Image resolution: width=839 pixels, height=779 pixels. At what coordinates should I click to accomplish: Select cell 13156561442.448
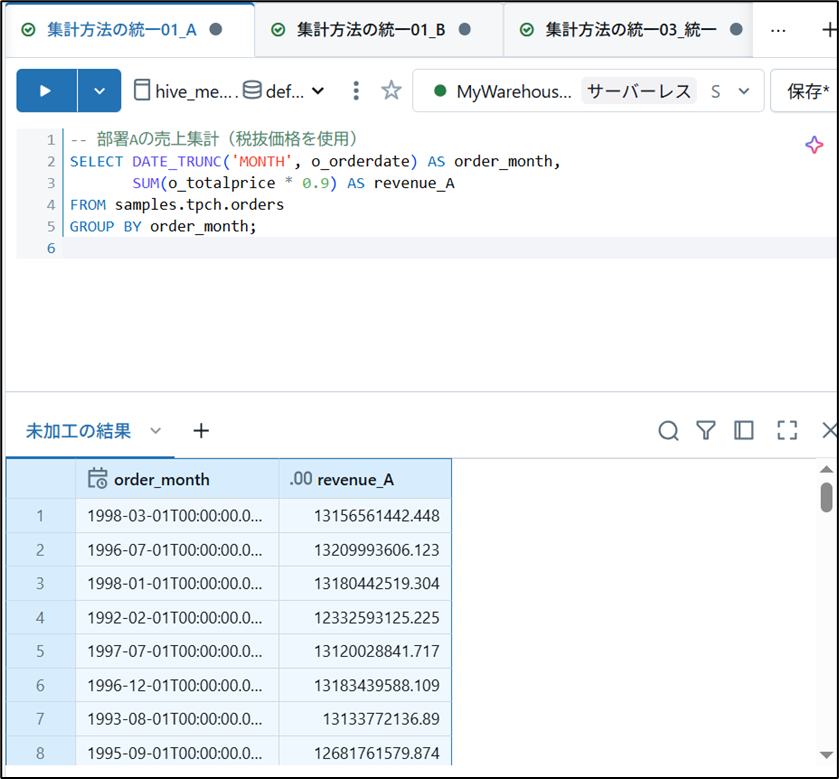[x=365, y=516]
